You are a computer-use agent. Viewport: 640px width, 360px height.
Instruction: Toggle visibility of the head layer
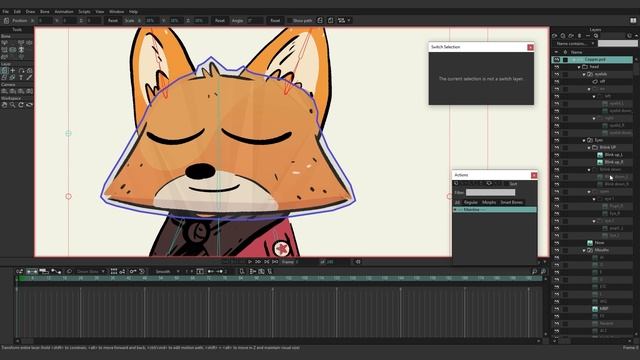click(557, 67)
